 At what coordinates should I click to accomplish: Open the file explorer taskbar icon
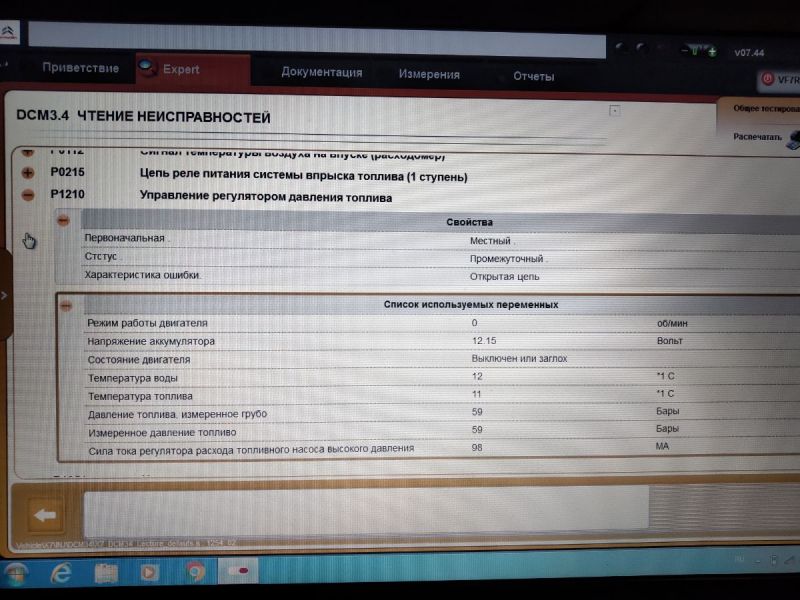point(106,574)
